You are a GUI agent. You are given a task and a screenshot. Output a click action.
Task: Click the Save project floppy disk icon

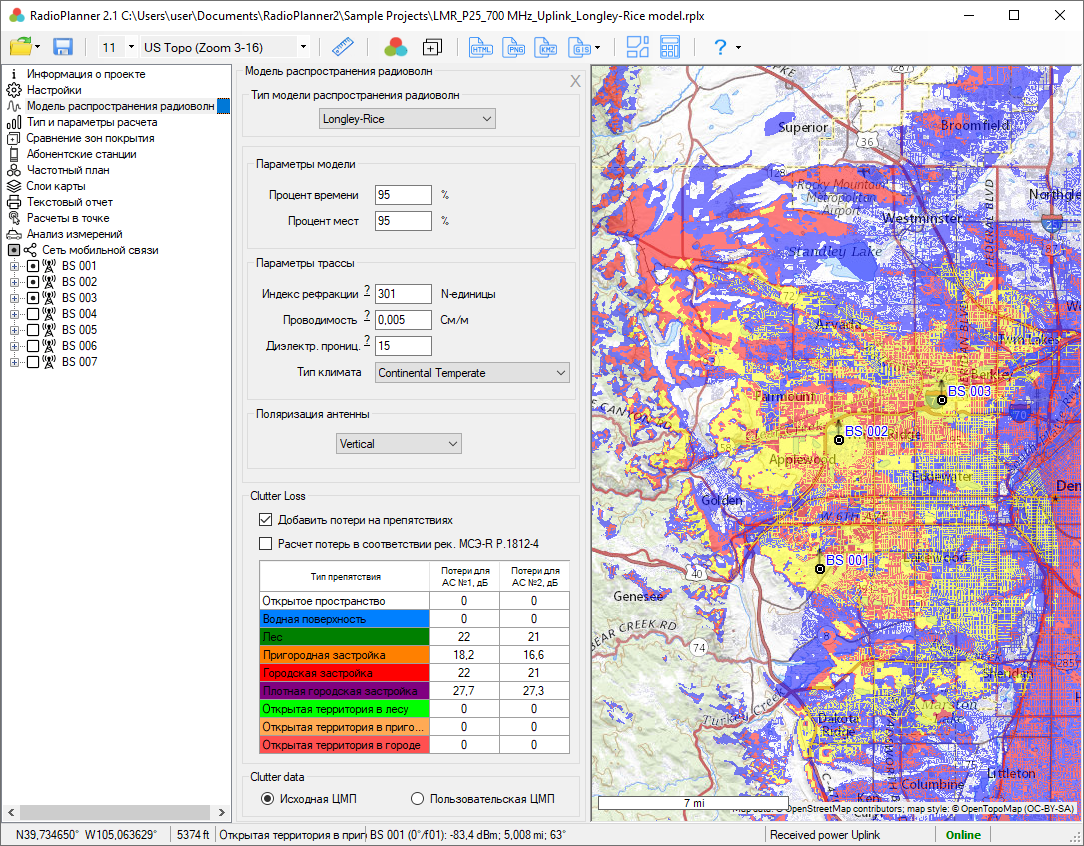pyautogui.click(x=63, y=47)
